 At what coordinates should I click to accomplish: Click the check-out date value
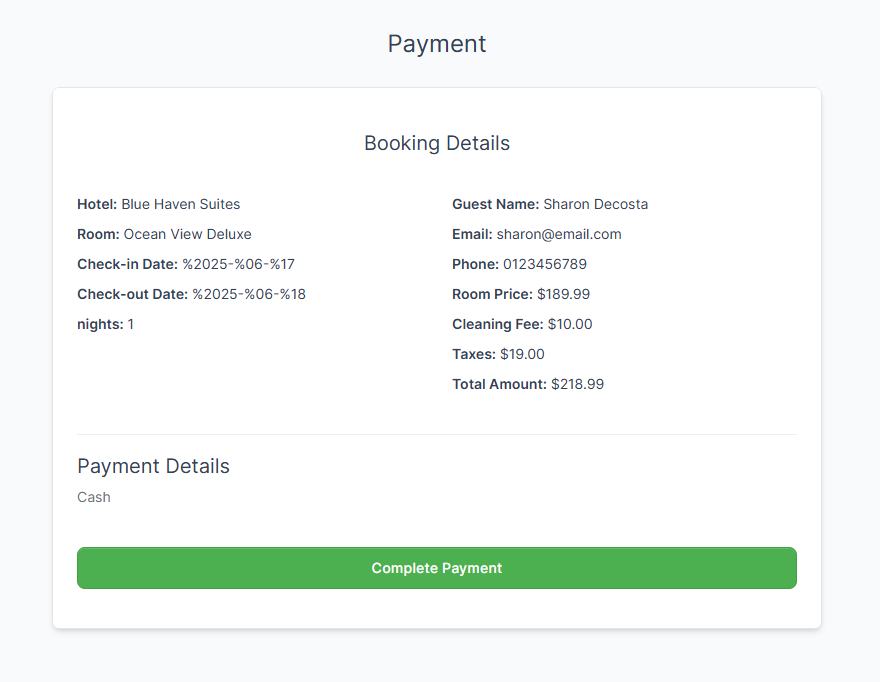pyautogui.click(x=249, y=294)
